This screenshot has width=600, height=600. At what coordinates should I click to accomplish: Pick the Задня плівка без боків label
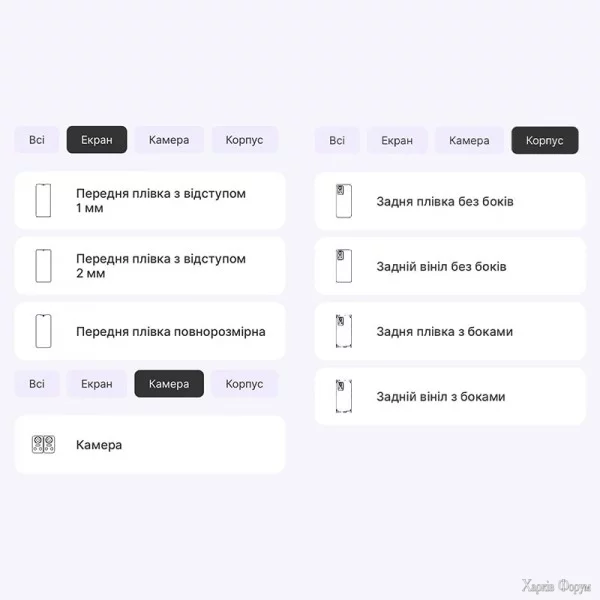pos(445,201)
